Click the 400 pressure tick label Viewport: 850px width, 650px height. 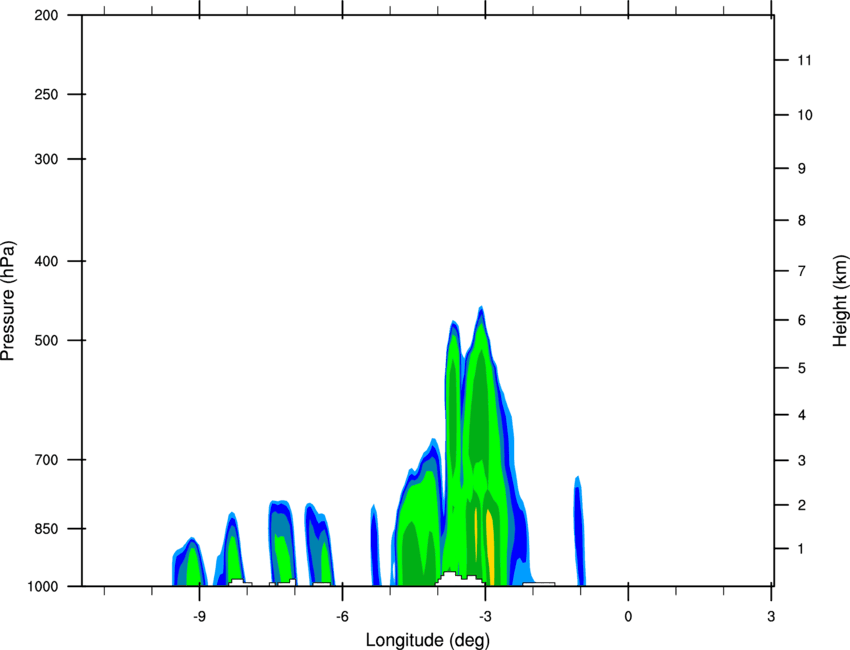click(46, 261)
